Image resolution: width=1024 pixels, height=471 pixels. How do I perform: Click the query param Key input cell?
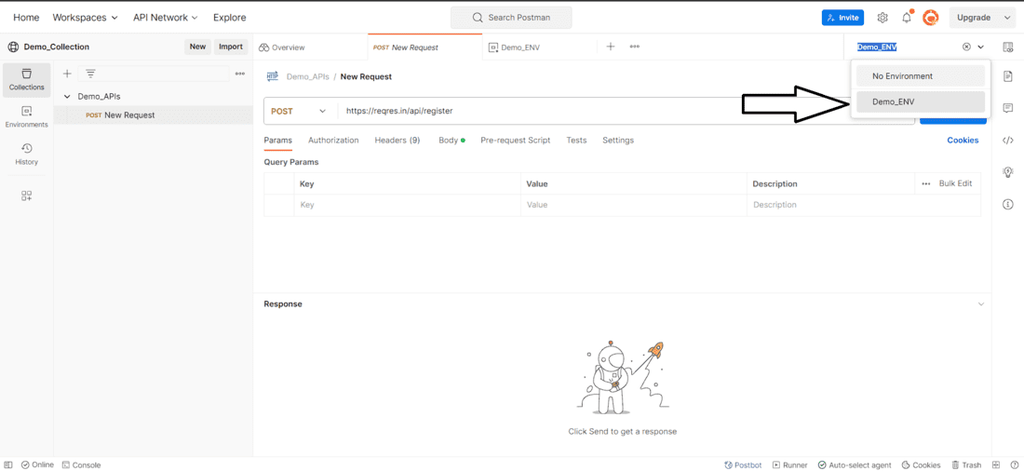(x=408, y=205)
